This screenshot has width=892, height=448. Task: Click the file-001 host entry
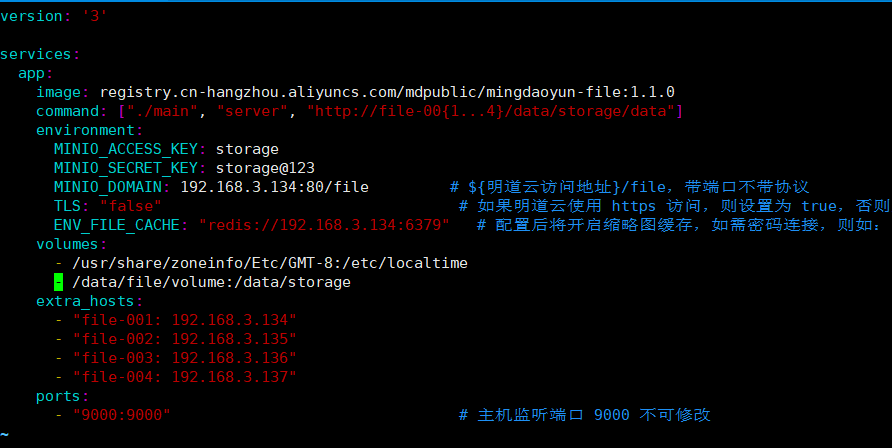[185, 320]
